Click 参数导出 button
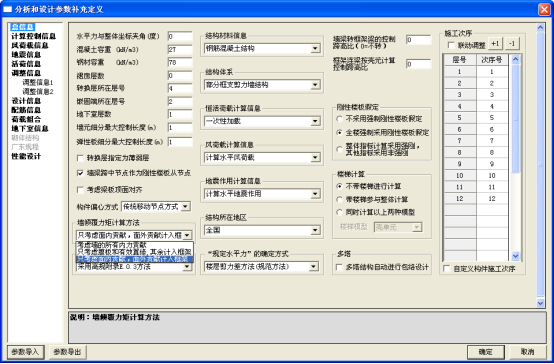This screenshot has width=554, height=364. (67, 352)
